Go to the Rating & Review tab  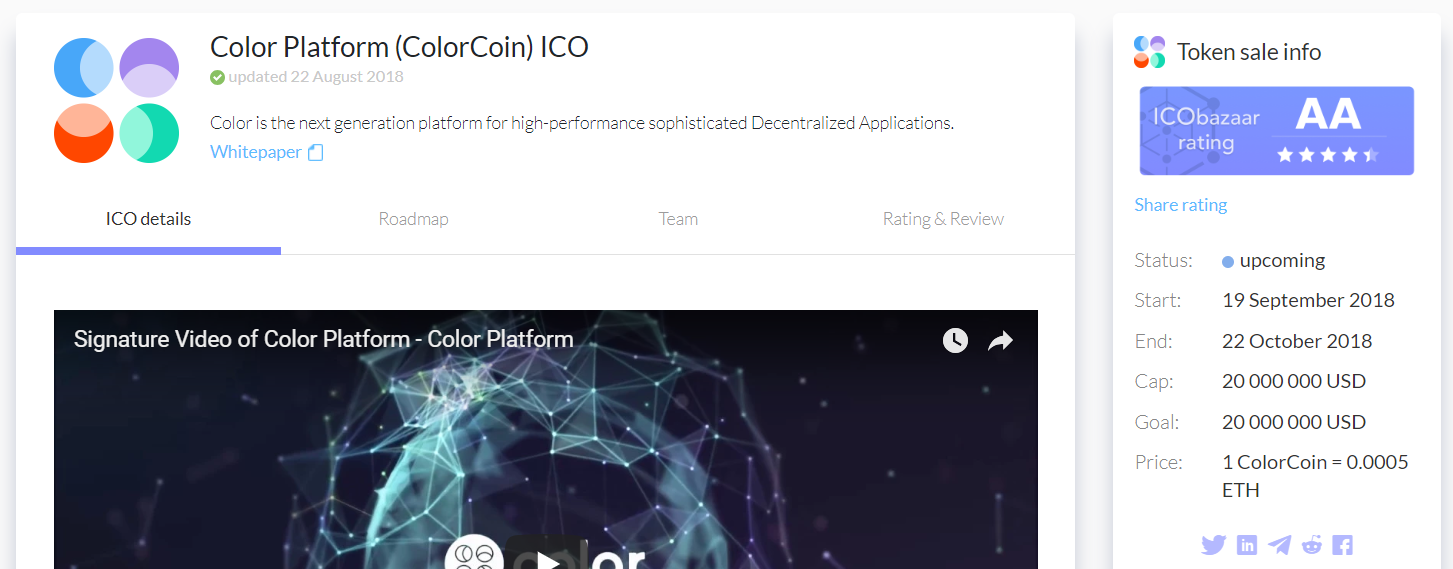click(x=943, y=219)
